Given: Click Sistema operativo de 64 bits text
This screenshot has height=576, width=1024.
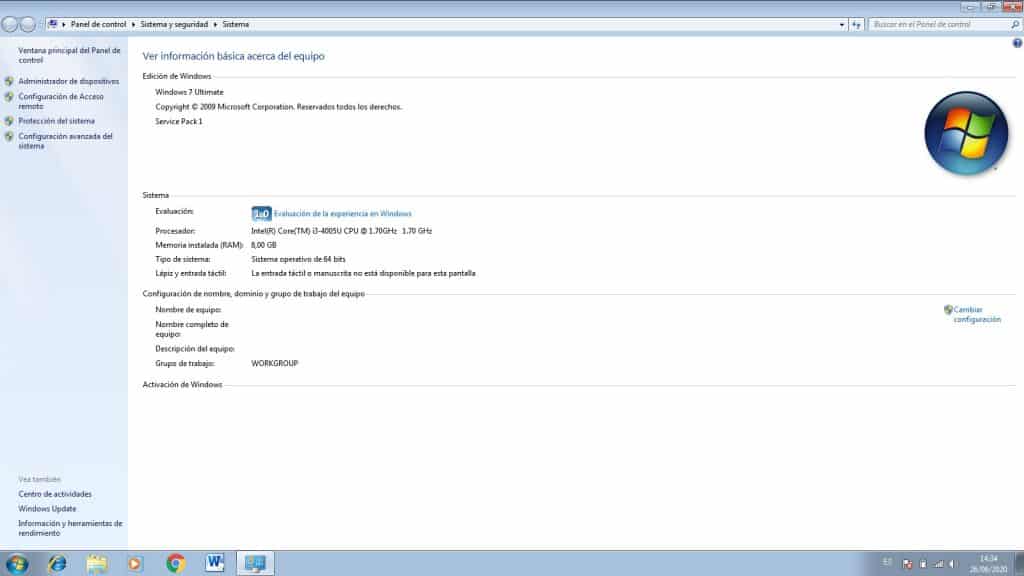Looking at the screenshot, I should (x=298, y=259).
